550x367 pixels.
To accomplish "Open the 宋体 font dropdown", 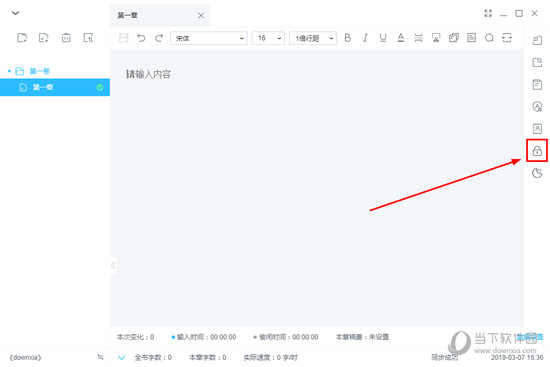I will coord(209,38).
